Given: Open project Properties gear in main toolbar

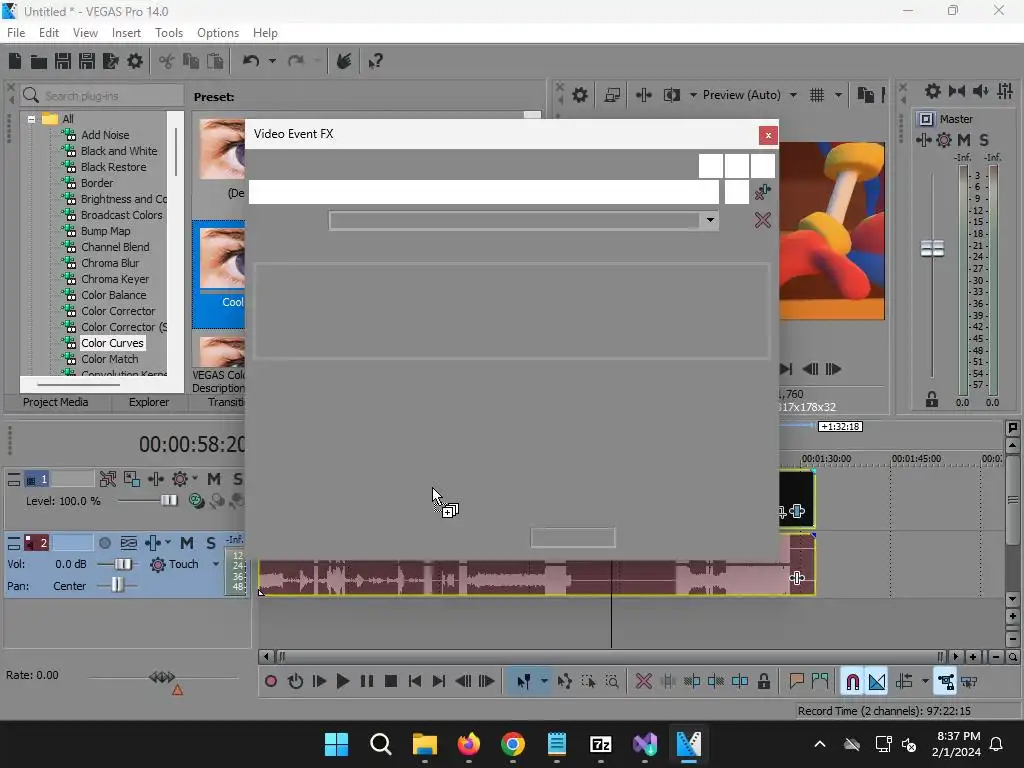Looking at the screenshot, I should 135,61.
